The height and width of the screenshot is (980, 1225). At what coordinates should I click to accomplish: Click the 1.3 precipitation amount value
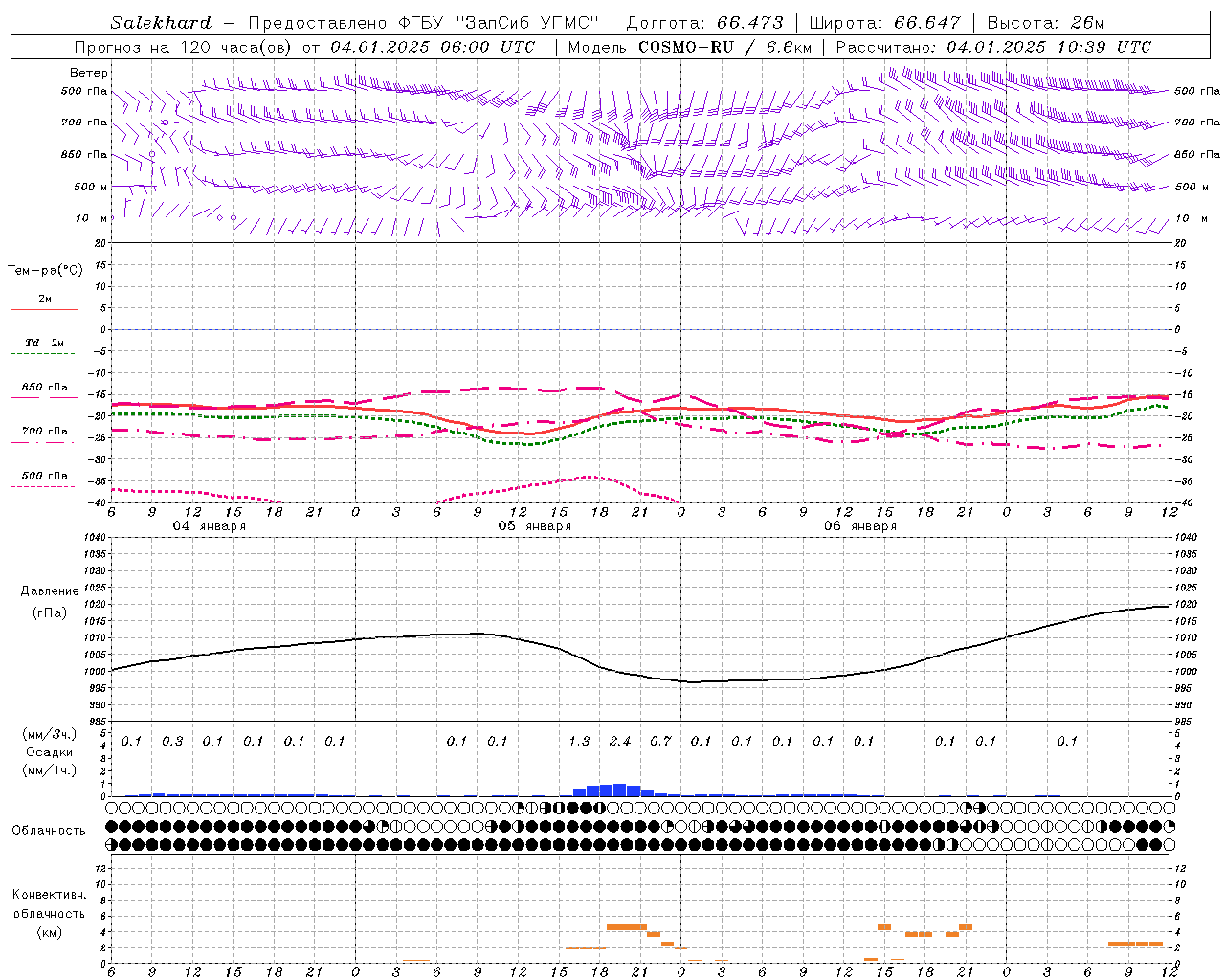(x=579, y=741)
